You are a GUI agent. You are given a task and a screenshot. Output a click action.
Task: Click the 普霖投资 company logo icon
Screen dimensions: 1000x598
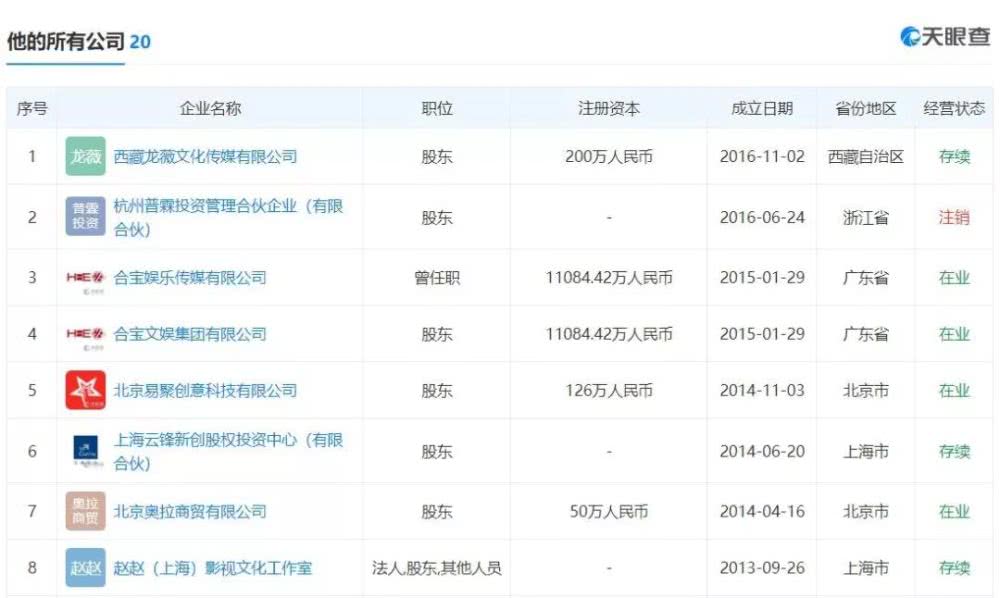pos(85,216)
